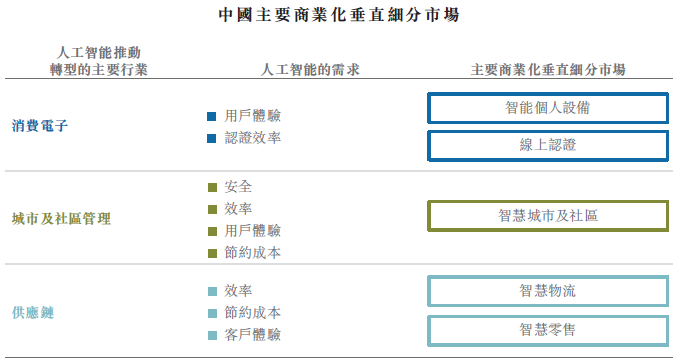Image resolution: width=682 pixels, height=361 pixels.
Task: Click the olive bullet beside 效率 in city section
Action: tap(213, 210)
